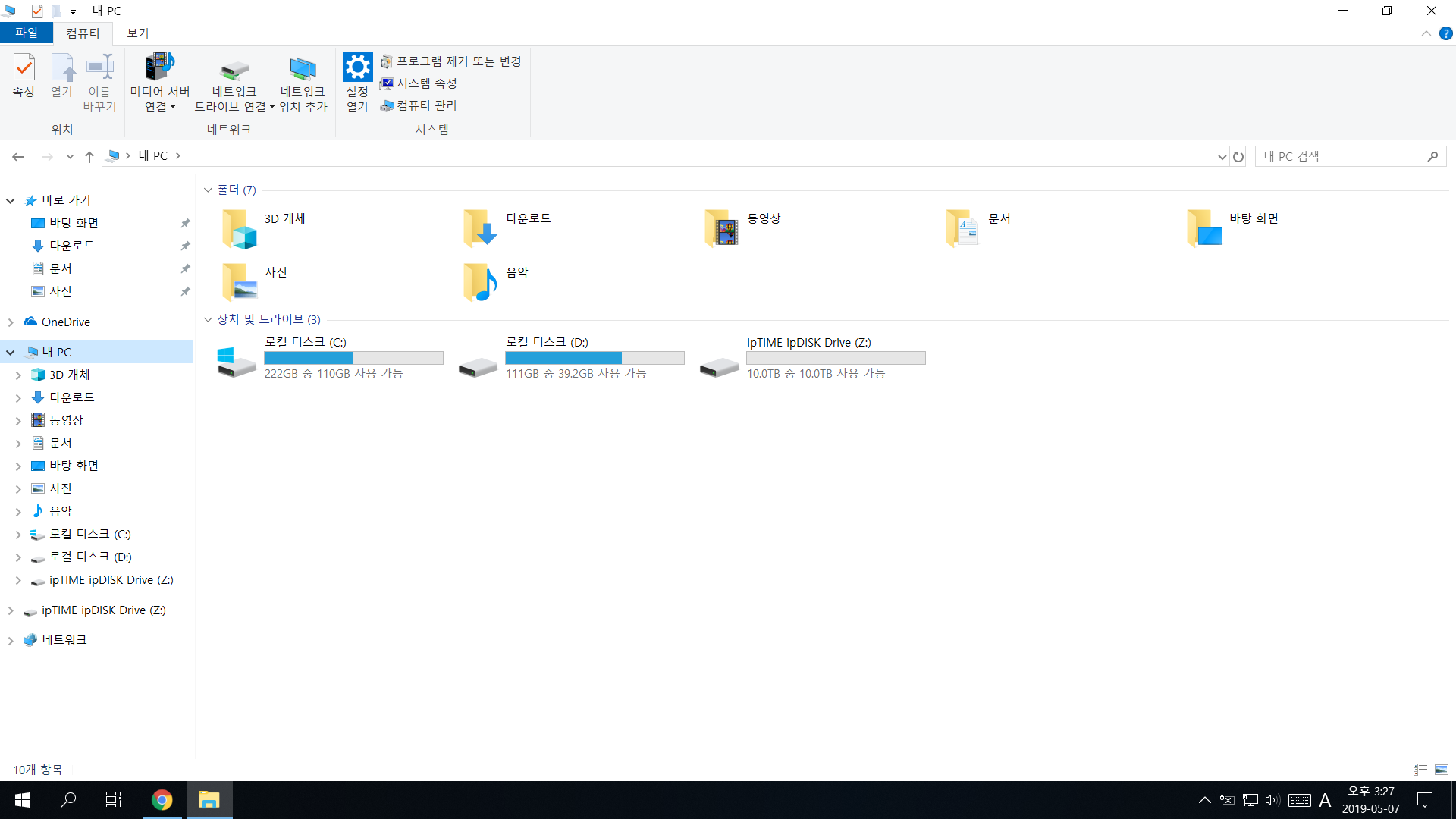Open address bar history dropdown
Screen dimensions: 1456x819
click(1222, 156)
